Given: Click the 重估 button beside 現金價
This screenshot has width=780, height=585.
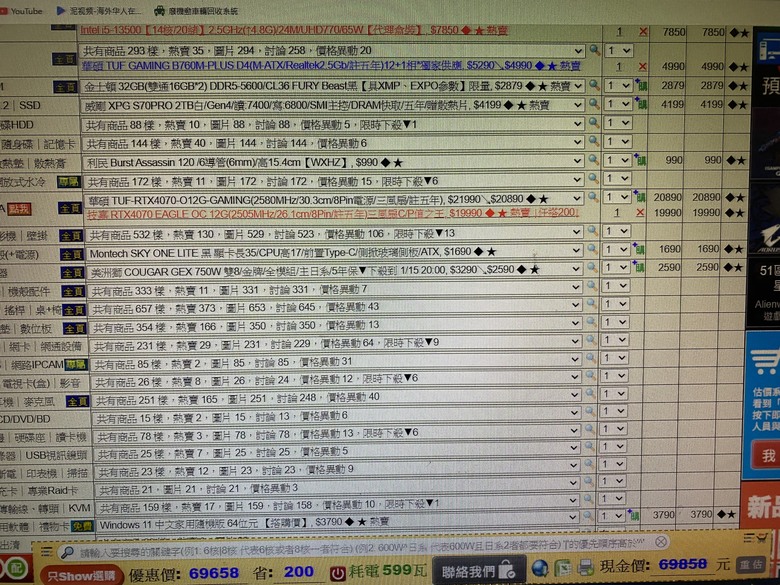Looking at the screenshot, I should [751, 565].
